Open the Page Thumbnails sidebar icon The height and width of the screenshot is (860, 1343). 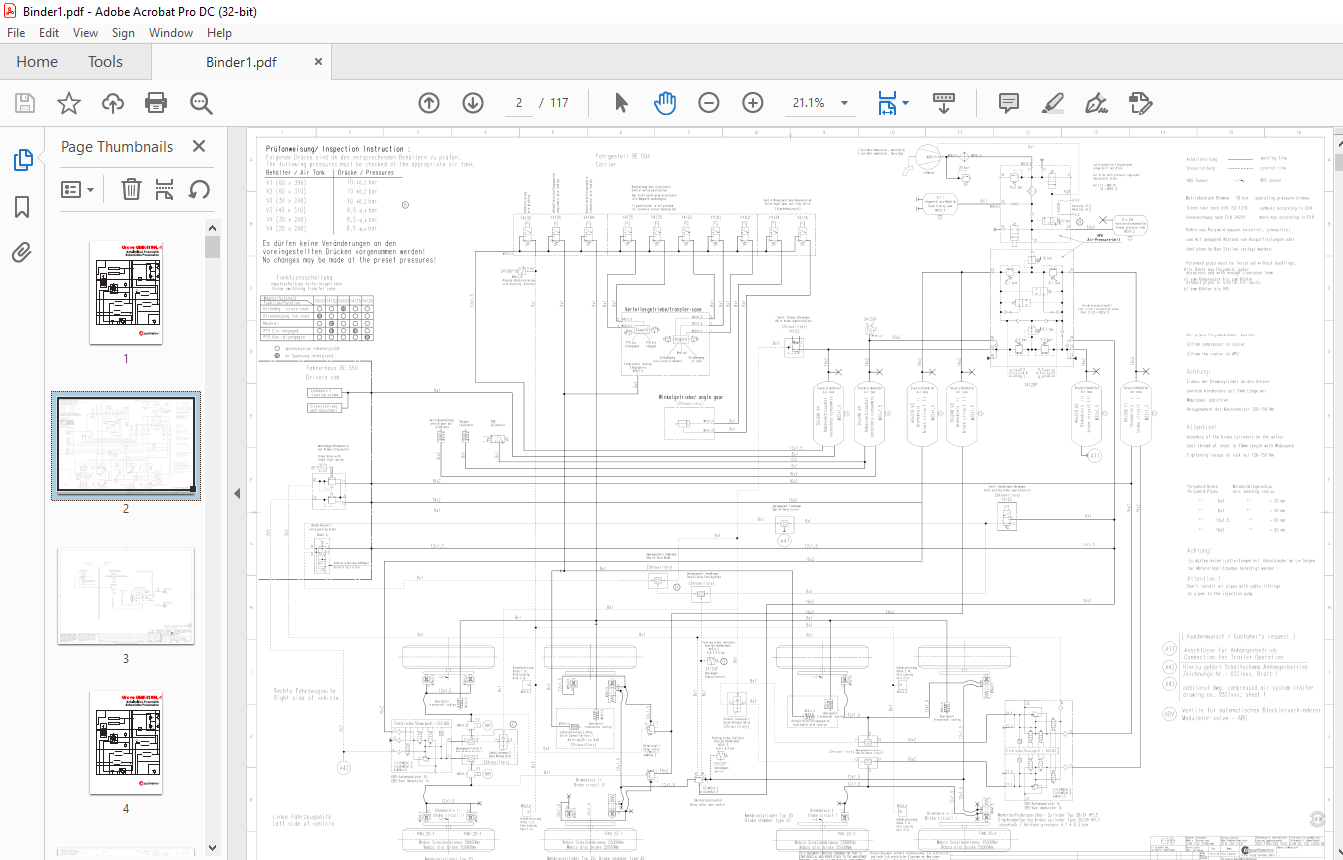22,160
